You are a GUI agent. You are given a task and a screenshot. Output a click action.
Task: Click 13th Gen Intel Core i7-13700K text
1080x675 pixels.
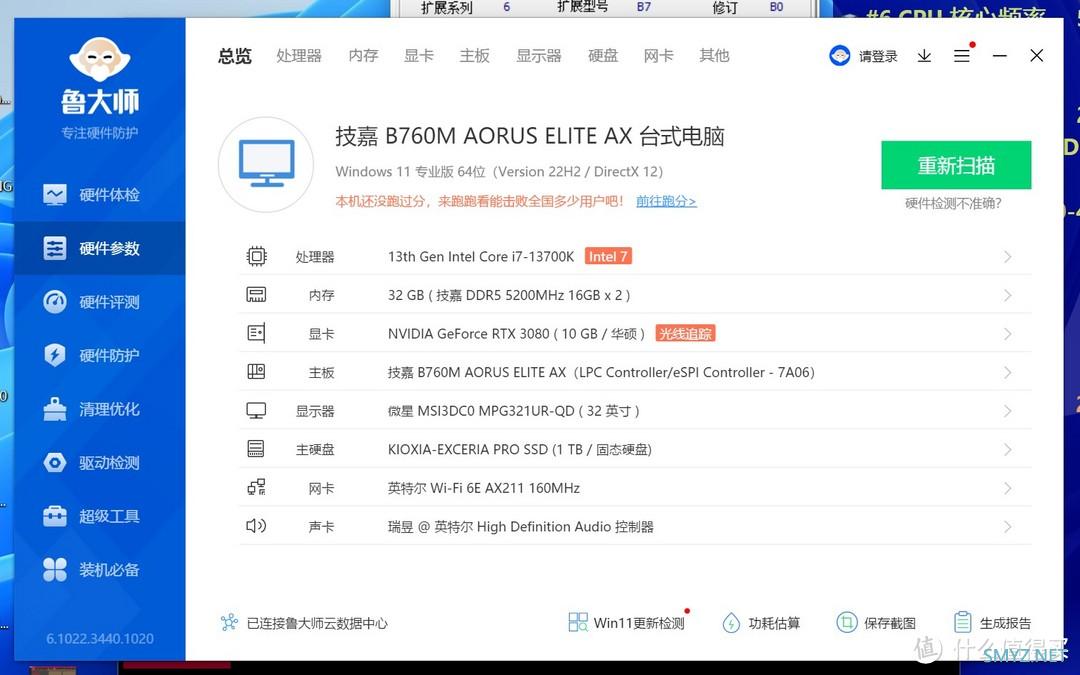tap(481, 256)
